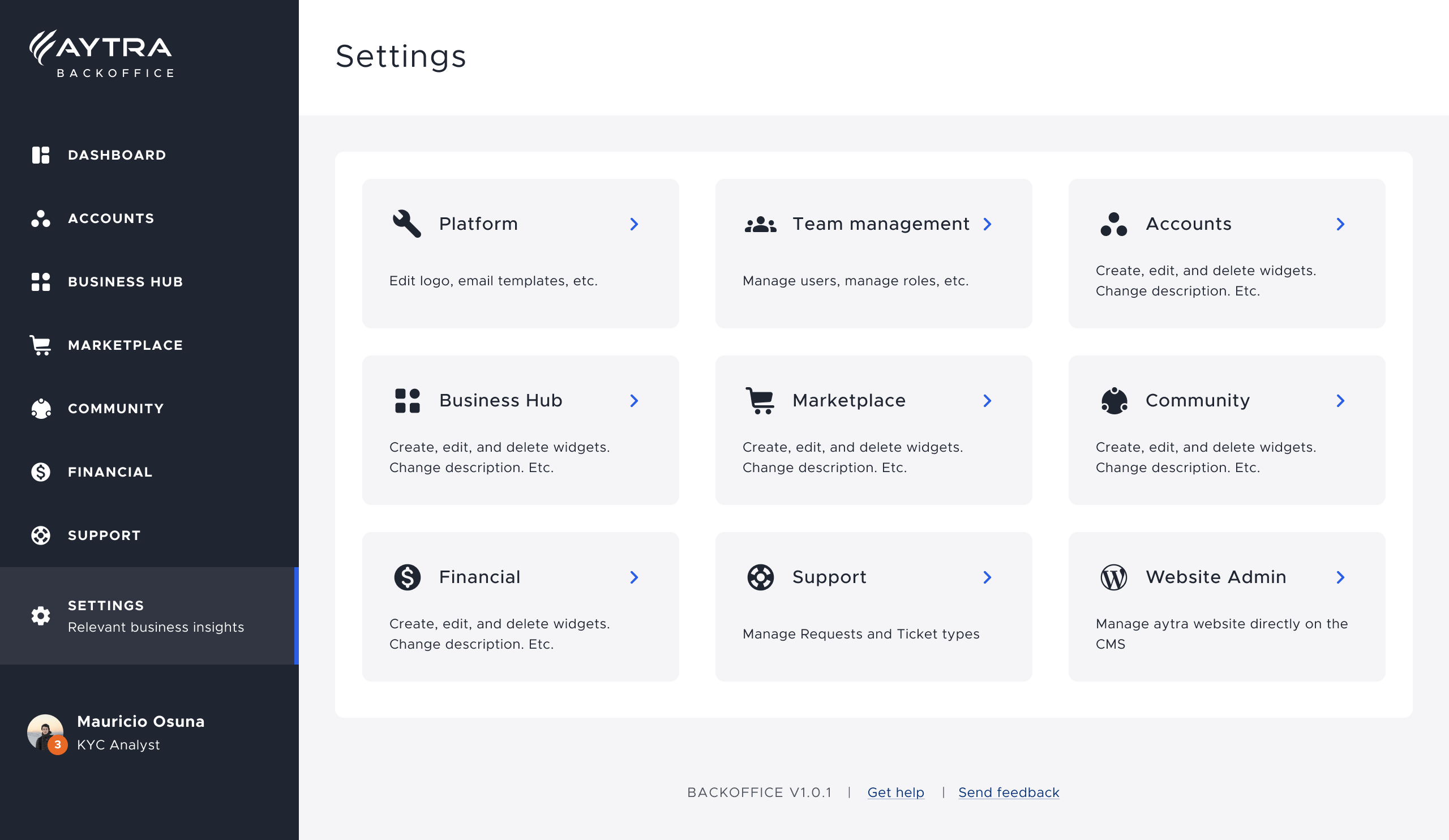
Task: Open the Community settings card title
Action: pyautogui.click(x=1198, y=400)
